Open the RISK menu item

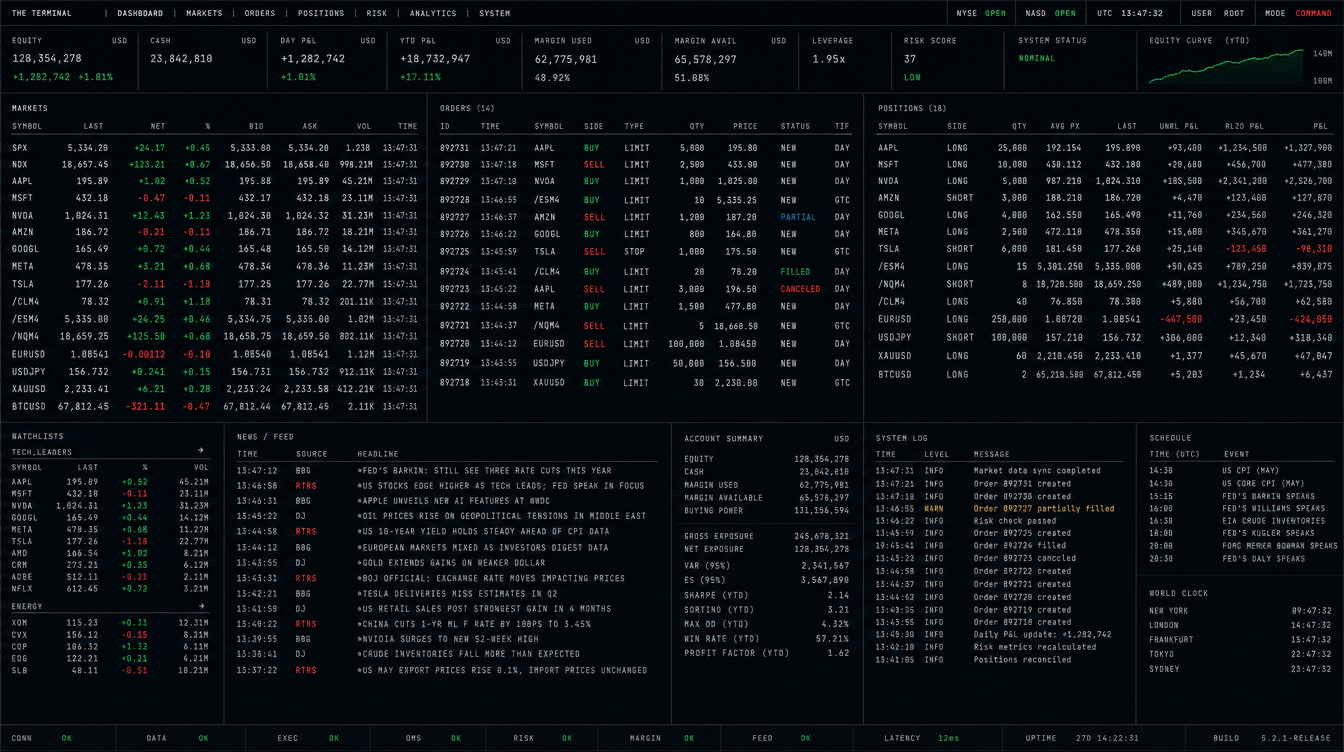click(377, 13)
